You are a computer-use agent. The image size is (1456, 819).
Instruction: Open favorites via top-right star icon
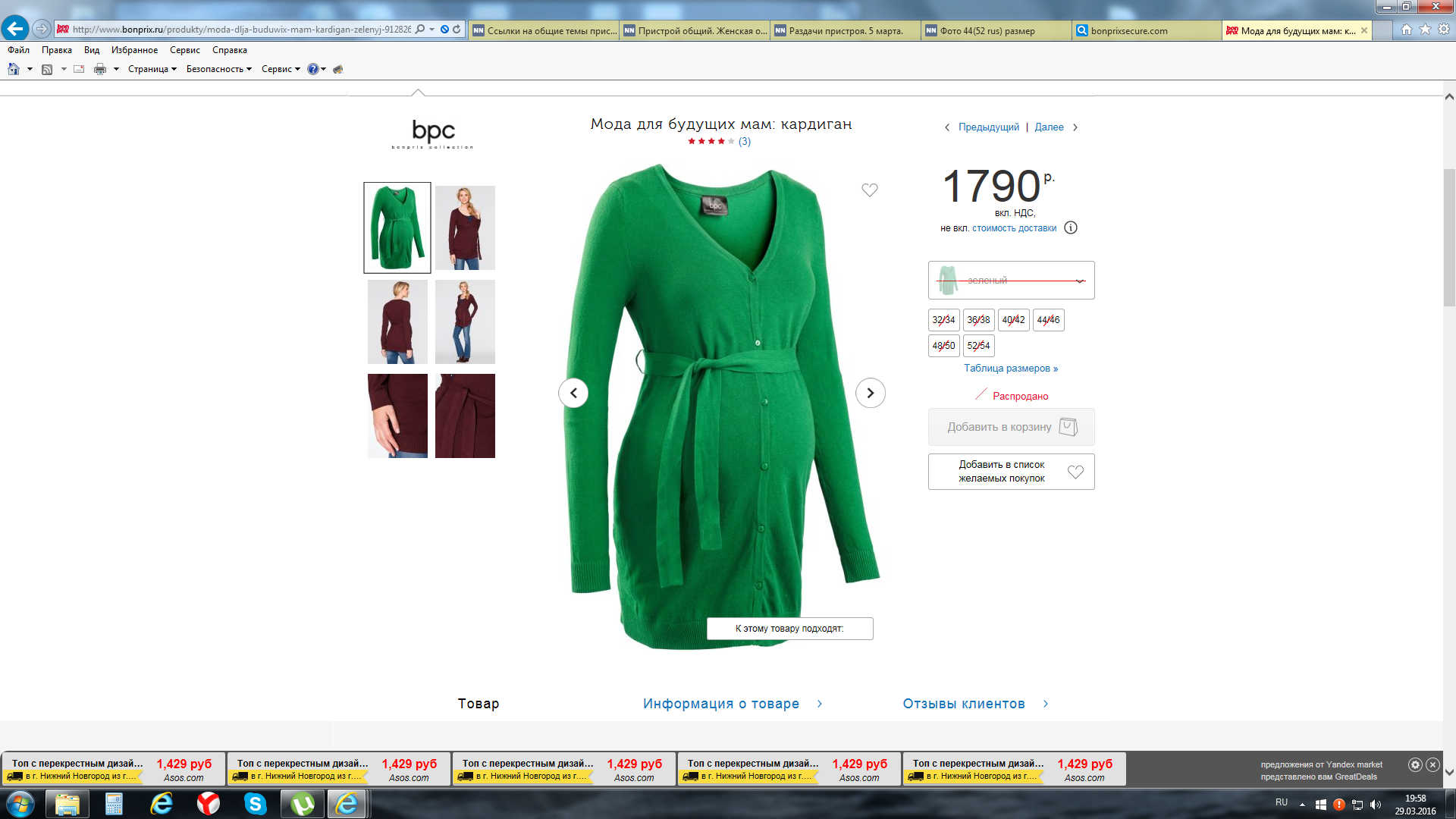[1425, 30]
